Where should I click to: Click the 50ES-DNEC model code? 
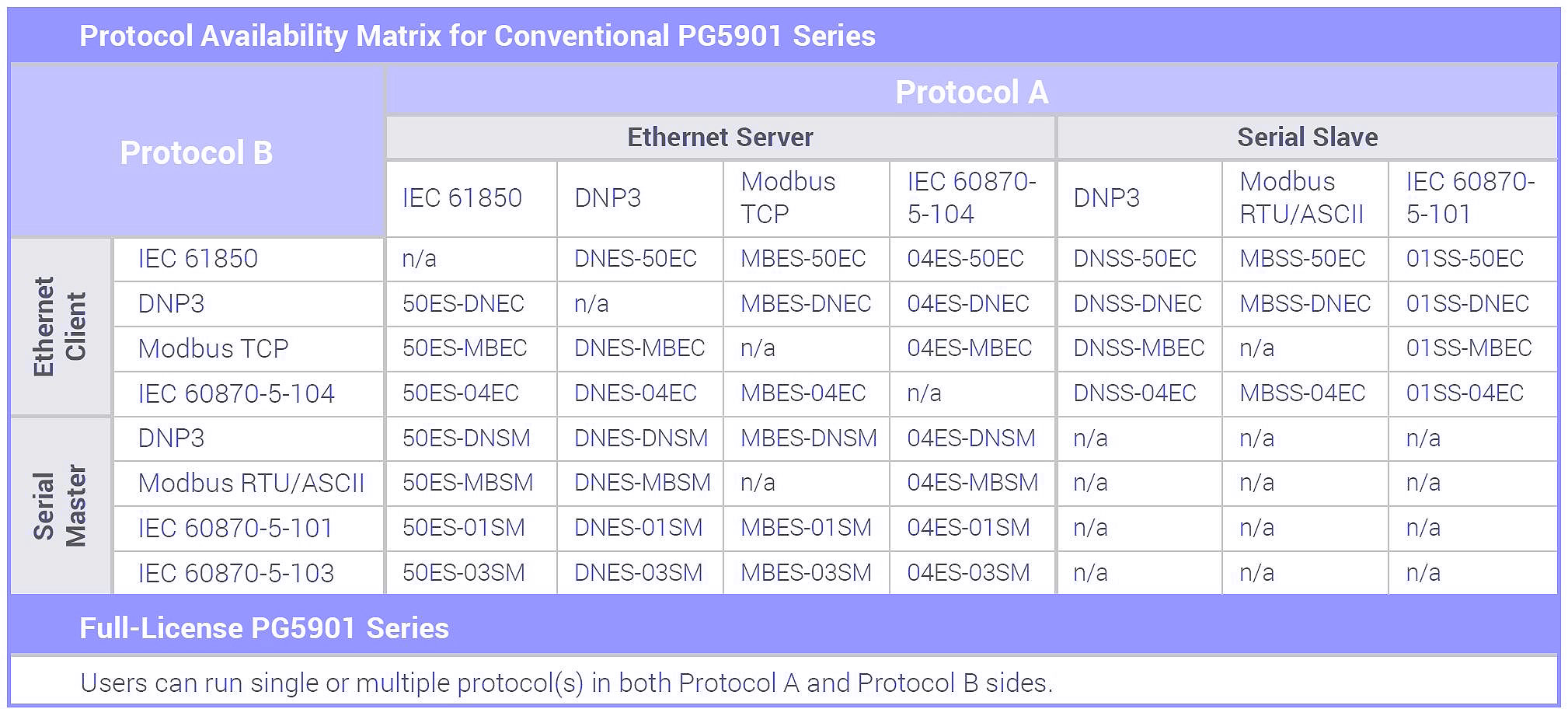coord(463,304)
